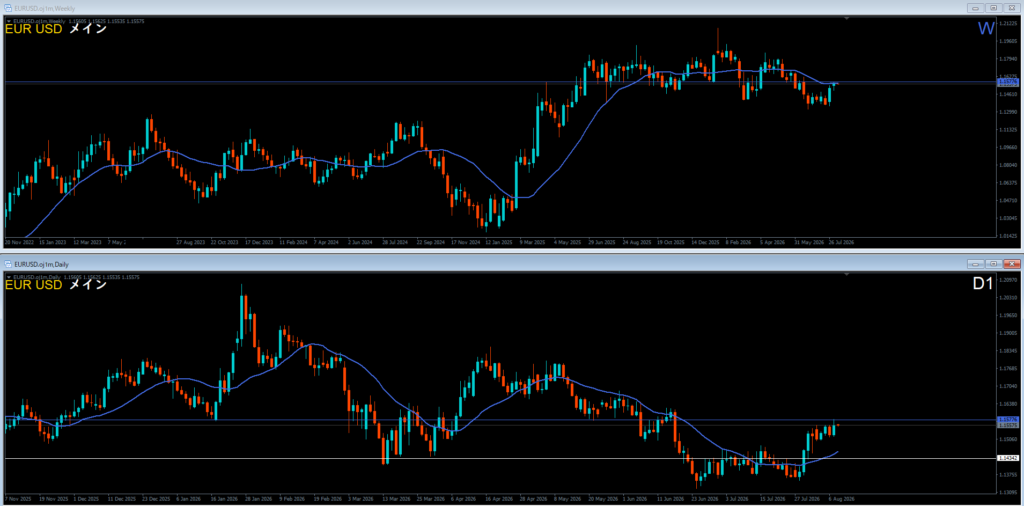Click the blue price tag on Weekly price scale
This screenshot has width=1024, height=506.
[1008, 83]
